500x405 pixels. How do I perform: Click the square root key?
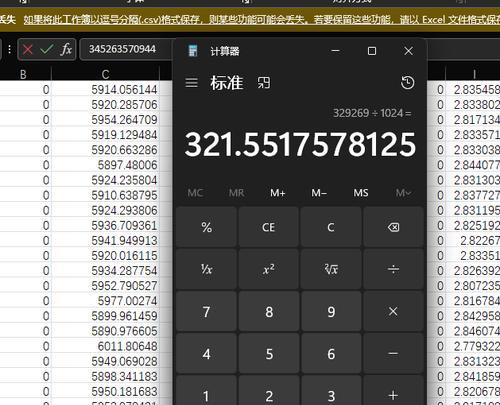coord(331,269)
